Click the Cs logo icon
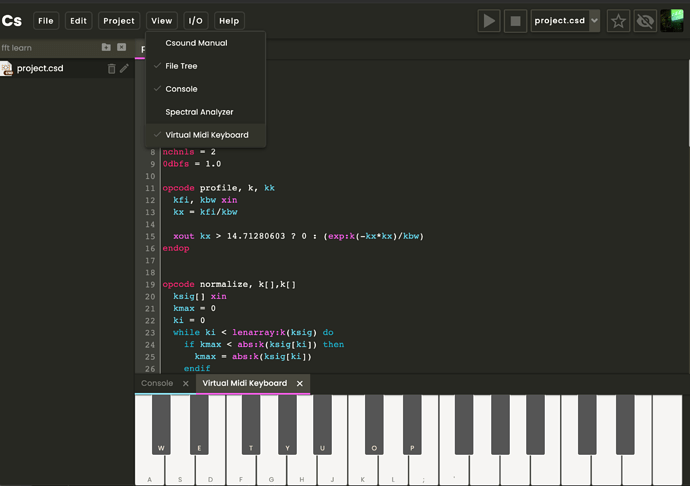The width and height of the screenshot is (690, 486). point(12,21)
